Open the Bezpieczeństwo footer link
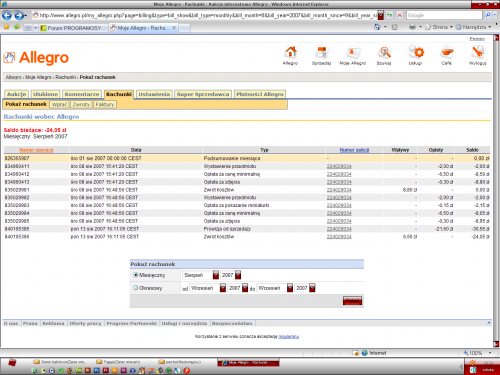Image resolution: width=500 pixels, height=375 pixels. pos(232,323)
